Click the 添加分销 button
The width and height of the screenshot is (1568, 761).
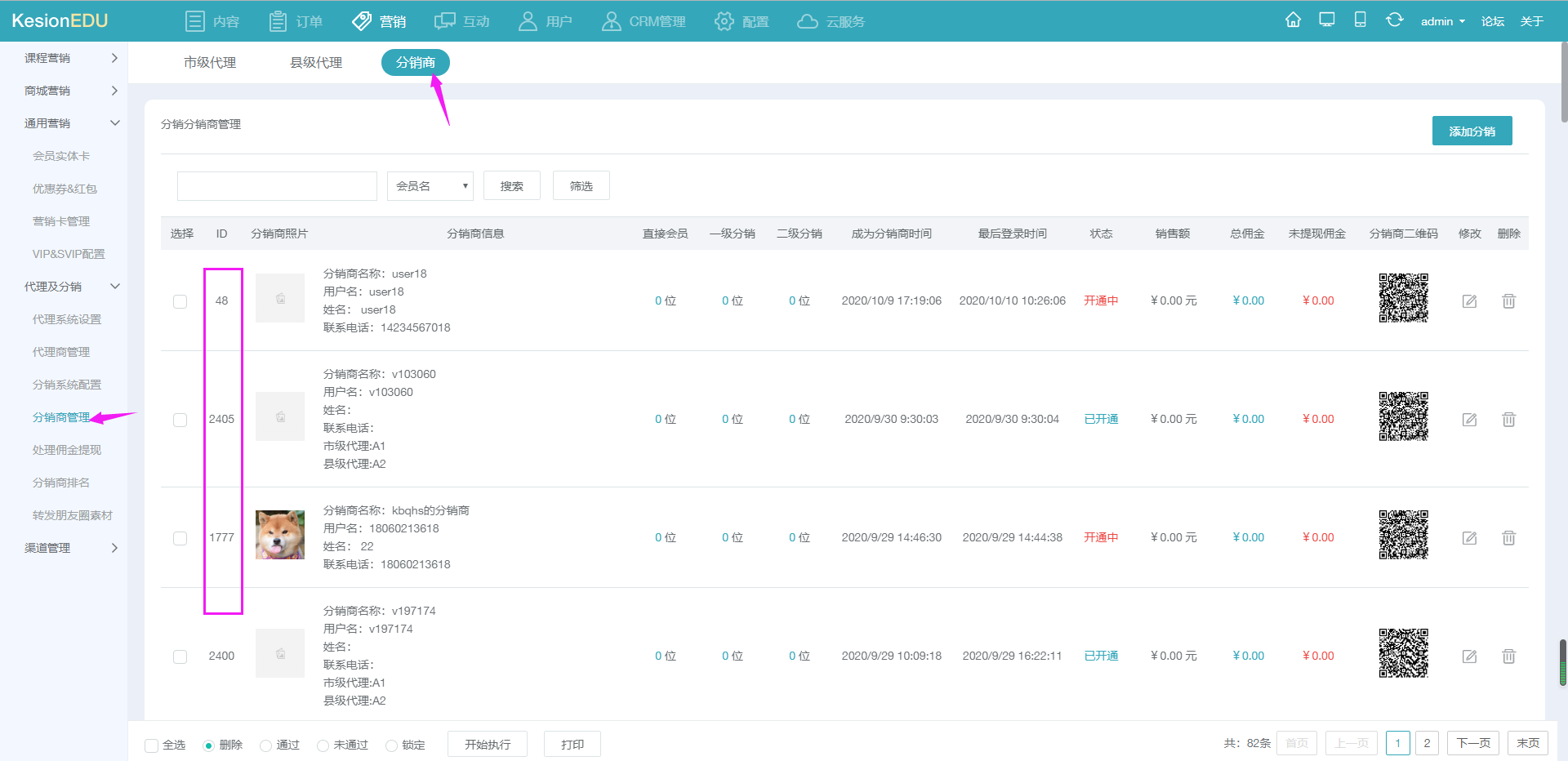click(x=1472, y=131)
